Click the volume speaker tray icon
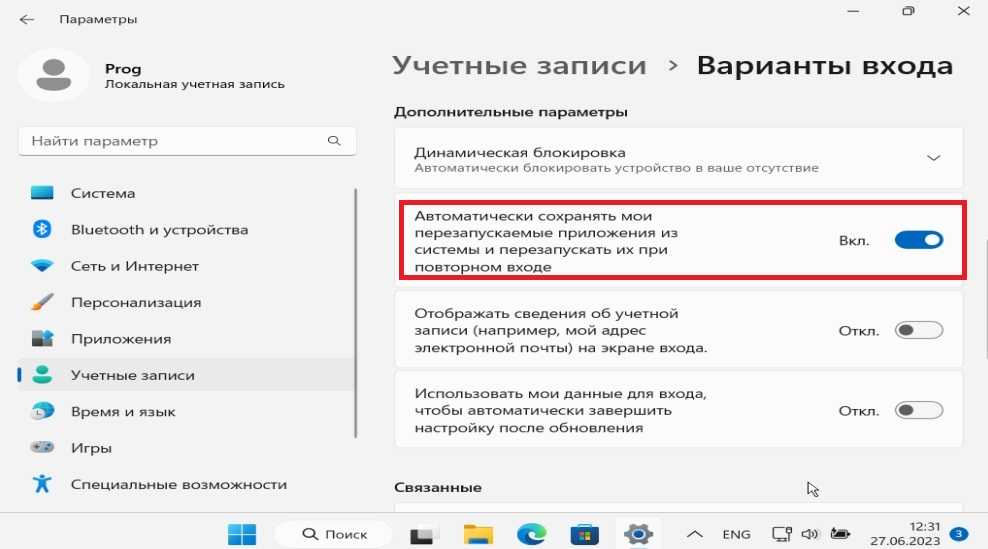This screenshot has height=549, width=988. (x=810, y=535)
